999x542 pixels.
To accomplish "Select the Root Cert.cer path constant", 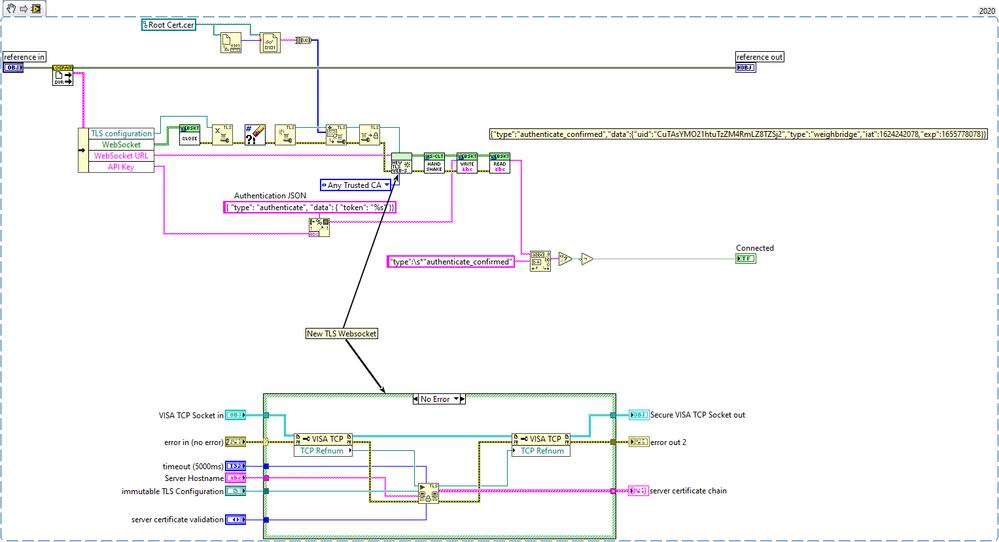I will coord(168,25).
